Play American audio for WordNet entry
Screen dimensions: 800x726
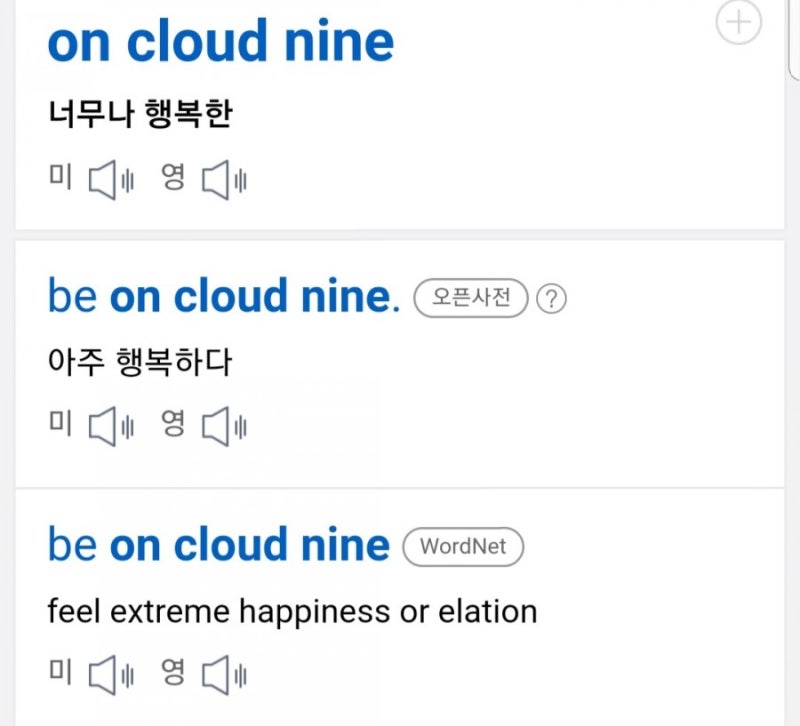pyautogui.click(x=111, y=675)
